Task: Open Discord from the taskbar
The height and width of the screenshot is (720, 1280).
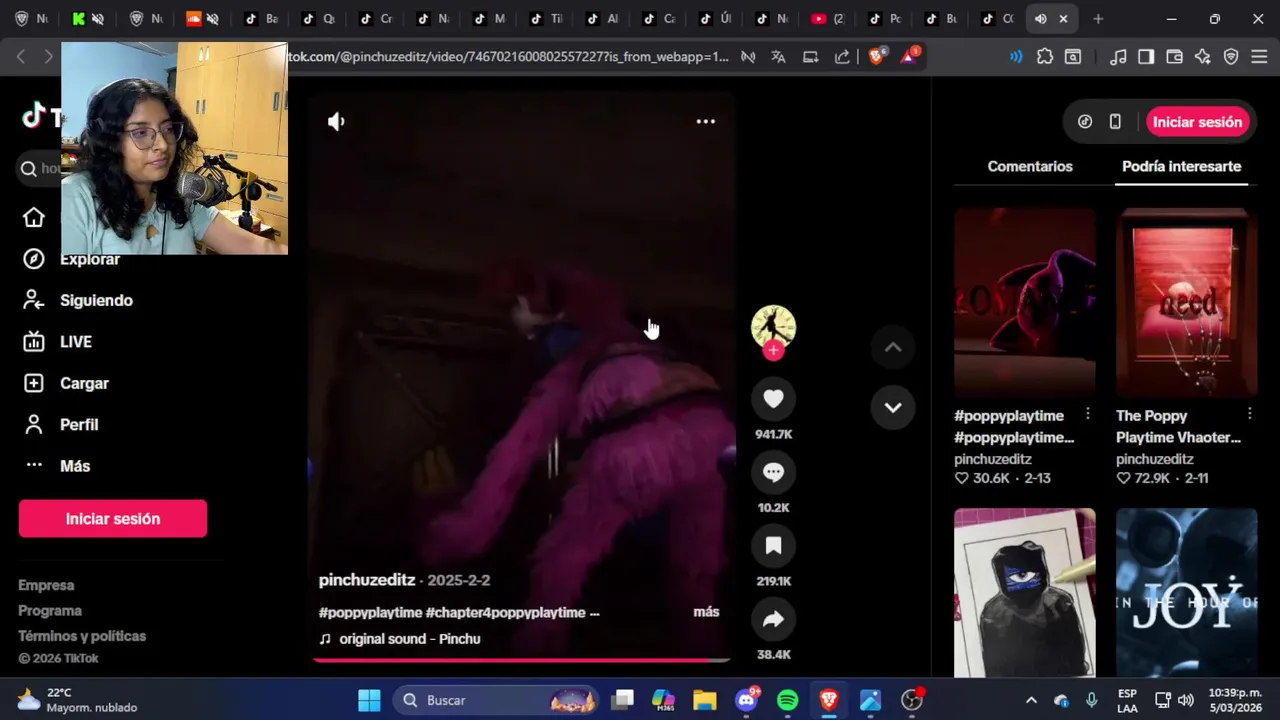Action: pos(746,700)
